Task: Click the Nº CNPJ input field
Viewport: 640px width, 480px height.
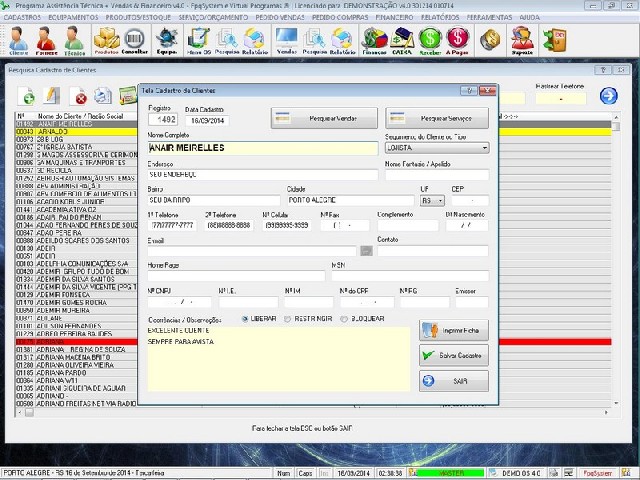Action: tap(180, 302)
